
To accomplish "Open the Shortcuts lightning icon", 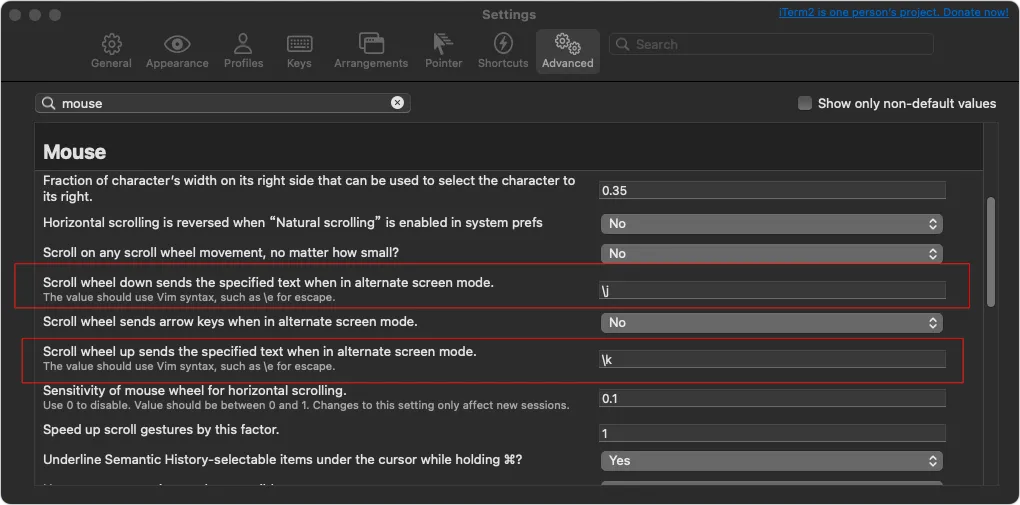I will coord(503,45).
